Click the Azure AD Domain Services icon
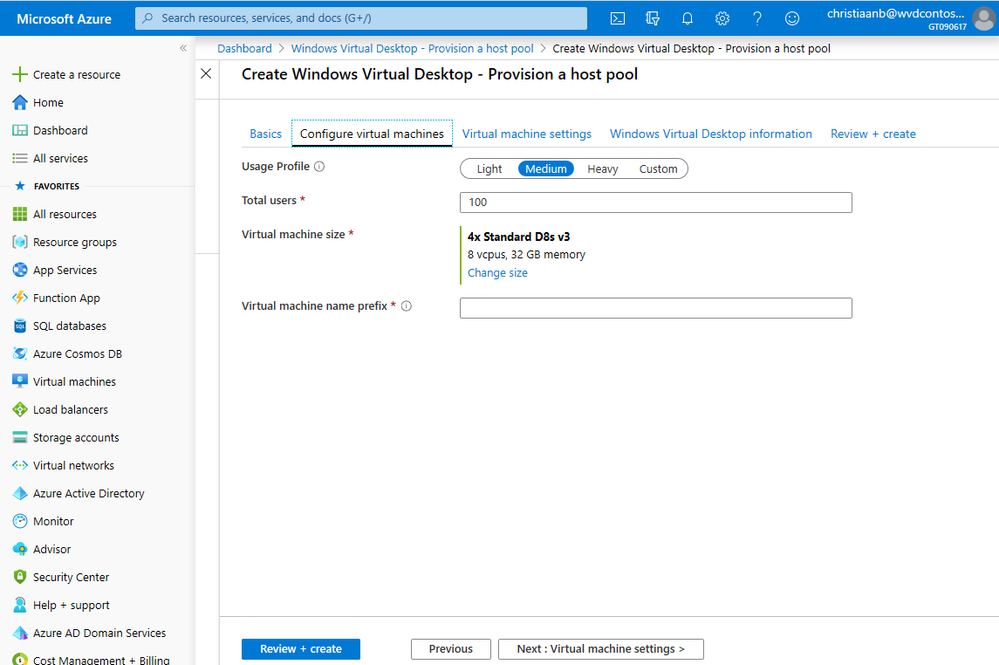This screenshot has height=665, width=999. pyautogui.click(x=20, y=633)
